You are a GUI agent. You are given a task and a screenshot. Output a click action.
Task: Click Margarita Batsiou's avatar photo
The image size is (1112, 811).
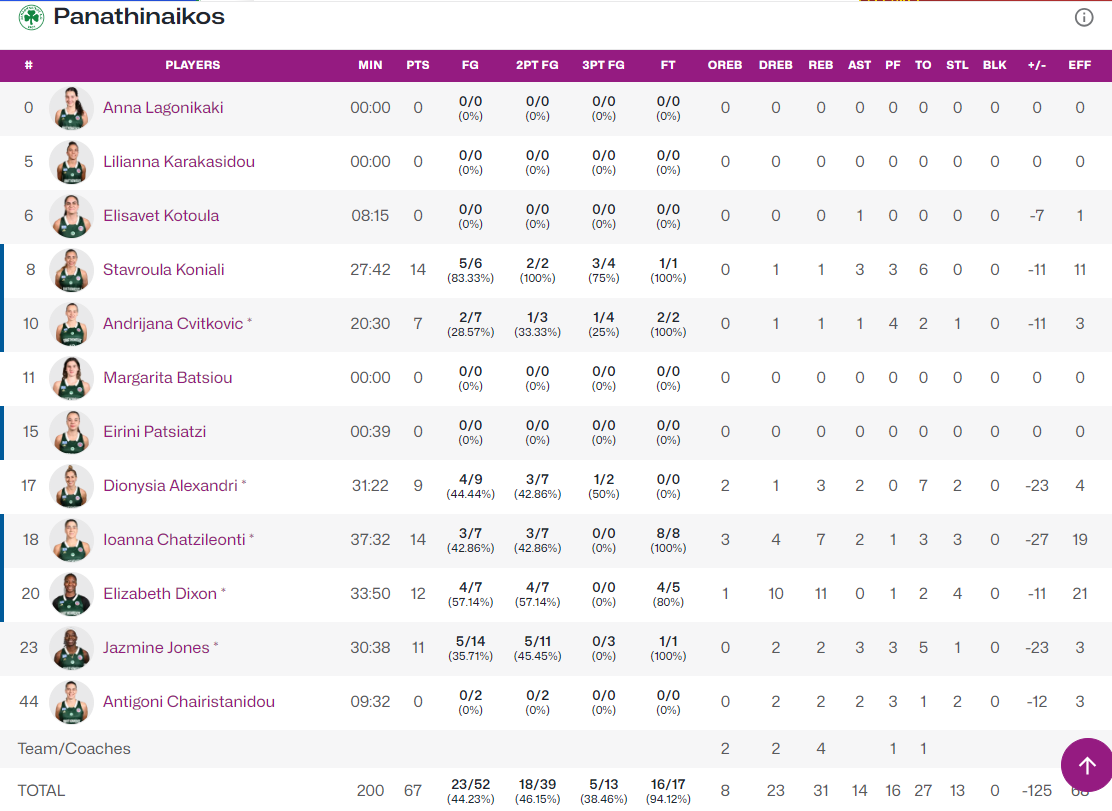[x=72, y=378]
